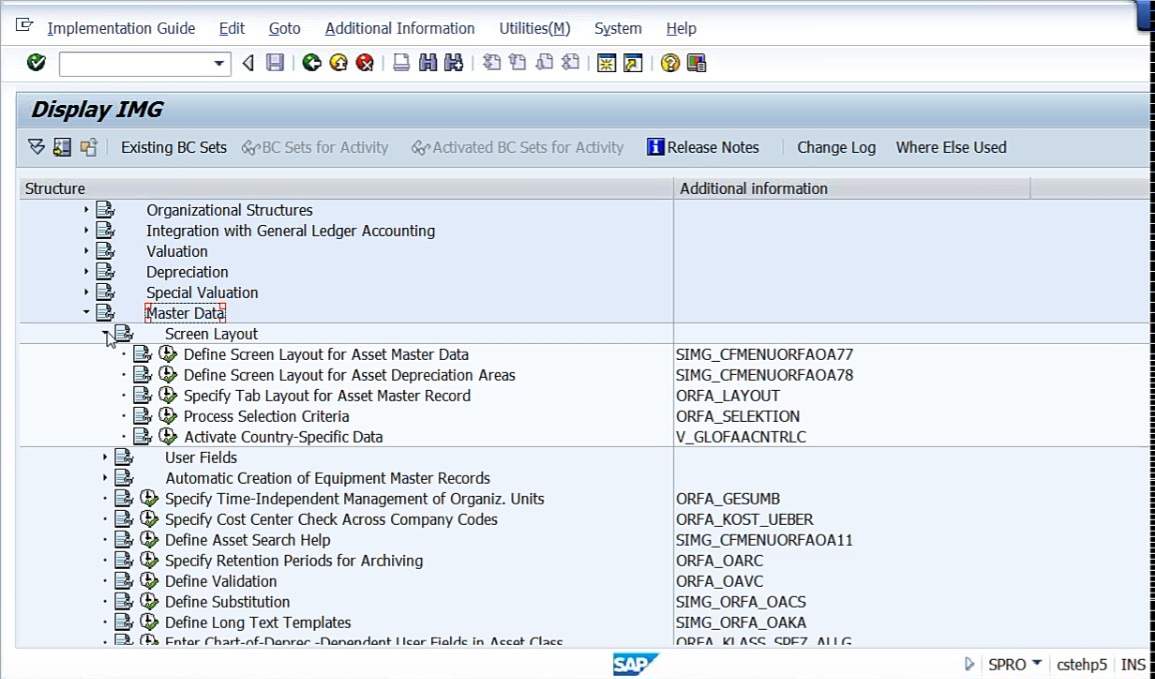1155x679 pixels.
Task: Open documentation icon for Define Substitution
Action: coord(123,602)
